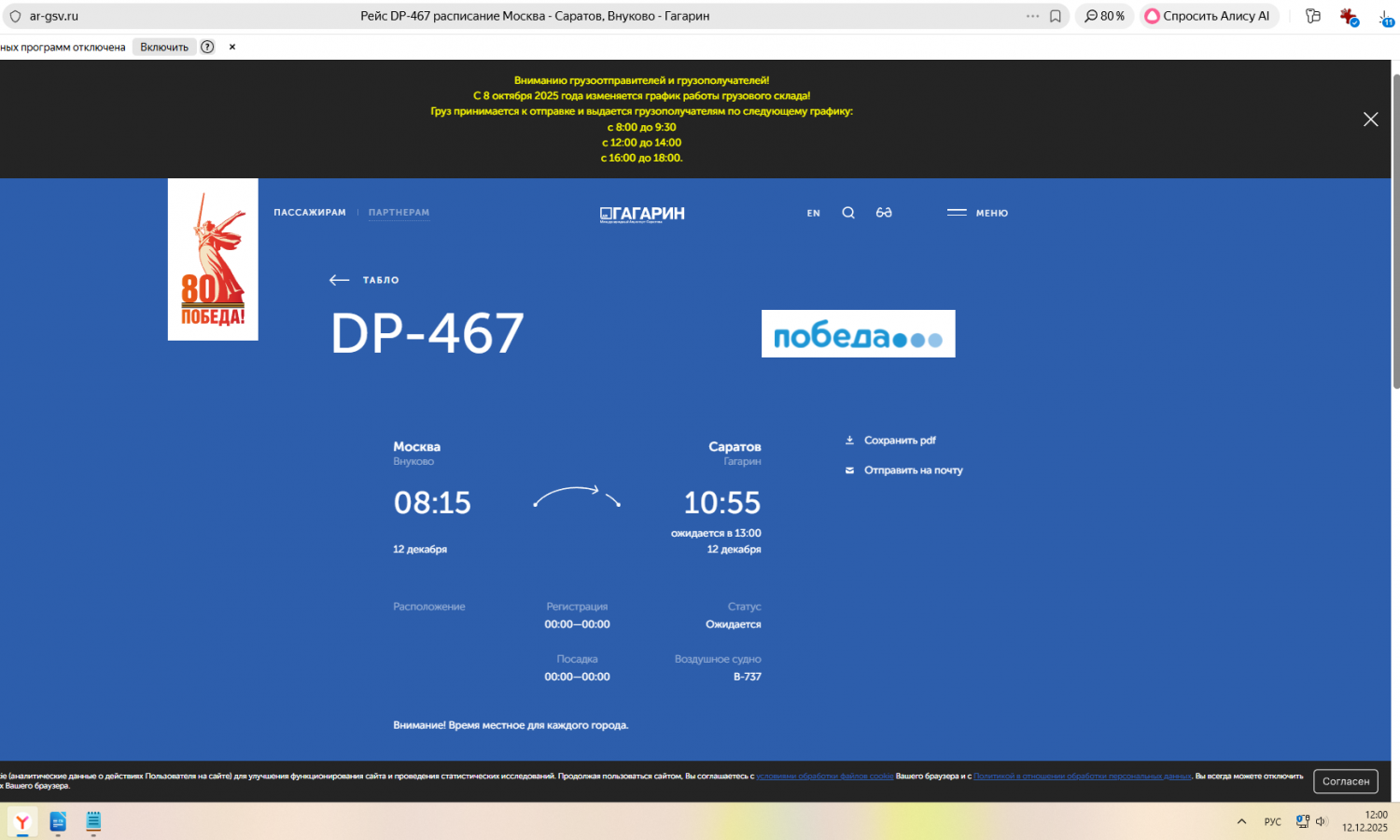This screenshot has width=1400, height=840.
Task: Select the ПАРТНЕРАМ tab
Action: [x=399, y=213]
